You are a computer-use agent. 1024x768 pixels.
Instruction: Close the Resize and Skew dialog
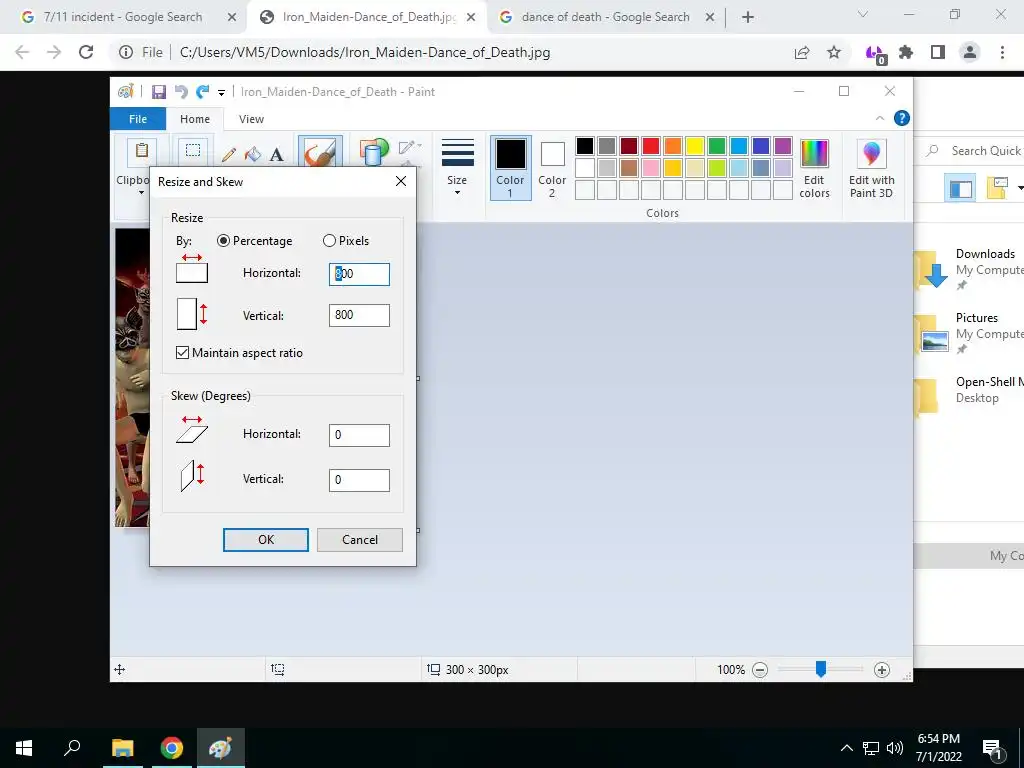pos(401,182)
